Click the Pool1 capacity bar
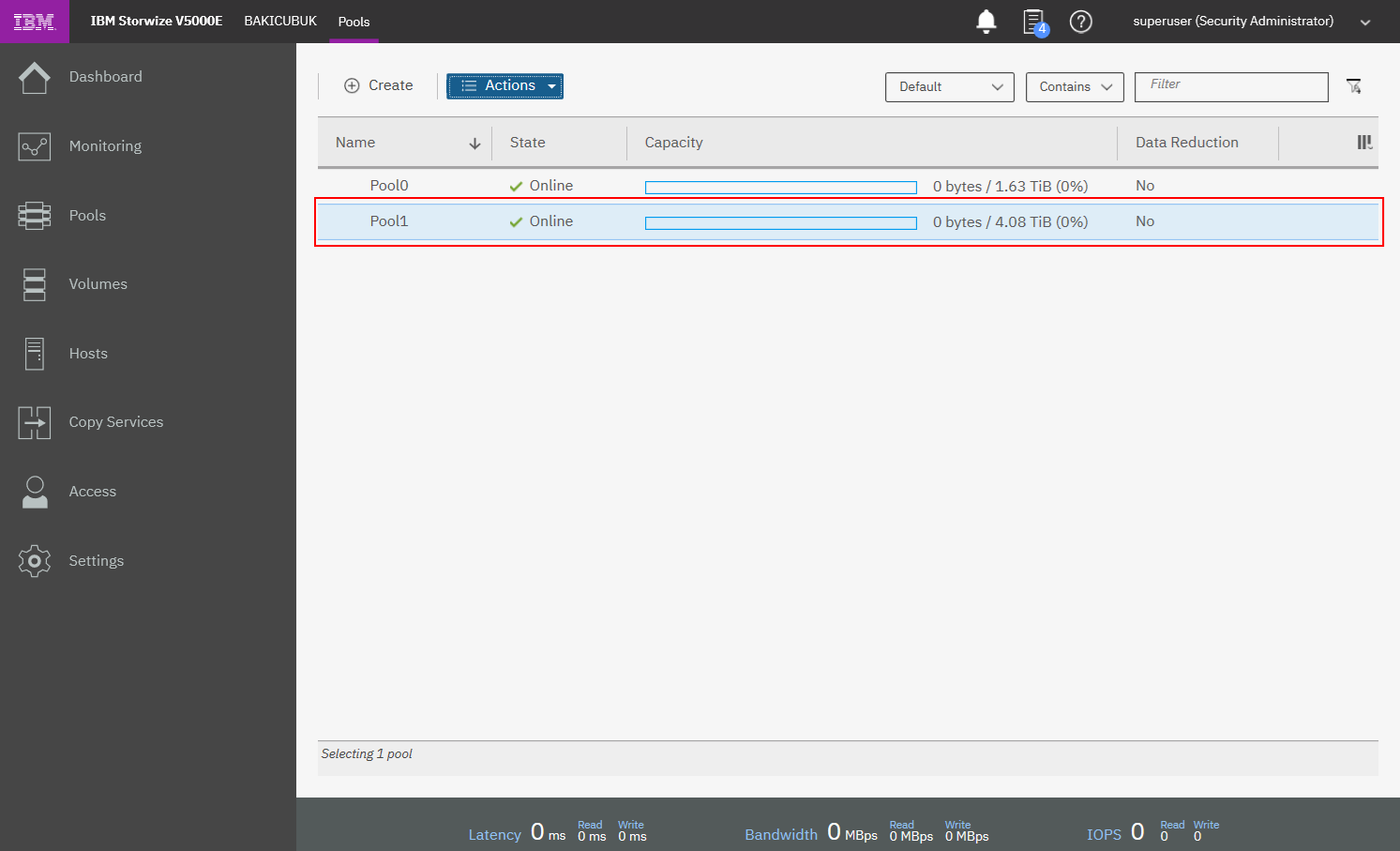This screenshot has width=1400, height=851. [781, 223]
